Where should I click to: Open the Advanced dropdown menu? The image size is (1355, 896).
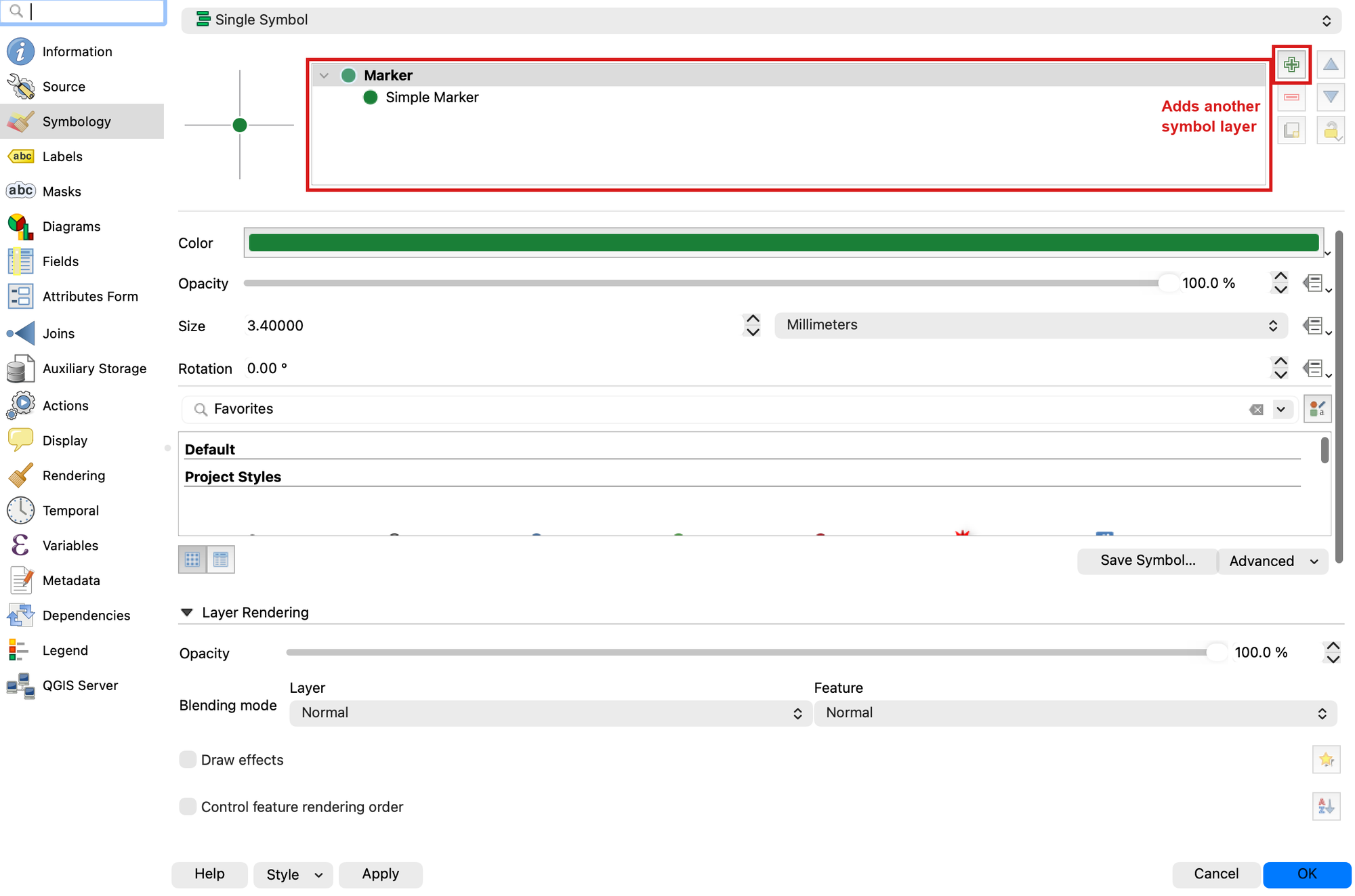point(1273,561)
